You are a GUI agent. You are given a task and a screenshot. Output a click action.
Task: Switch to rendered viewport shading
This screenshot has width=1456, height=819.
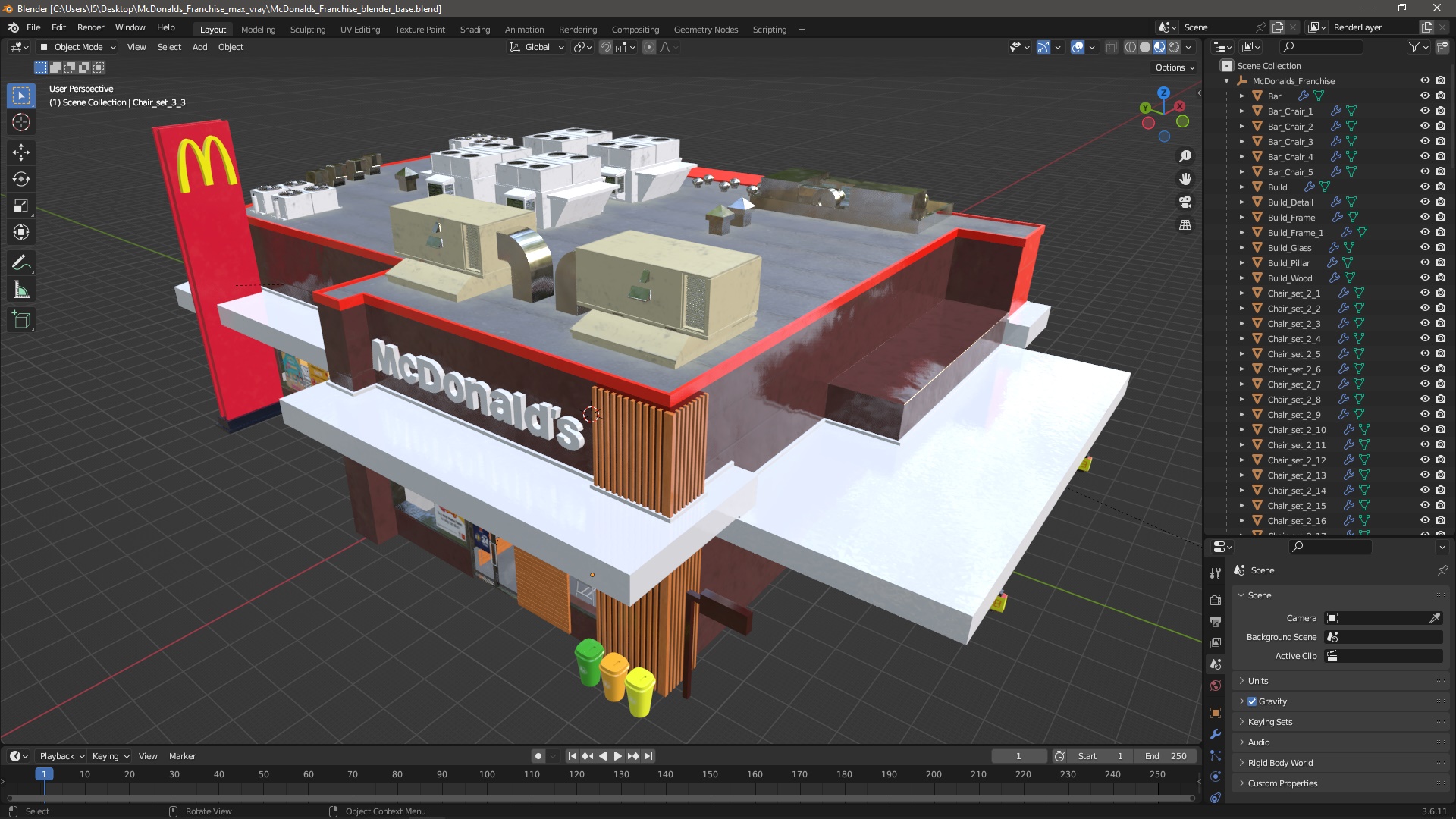(x=1174, y=47)
